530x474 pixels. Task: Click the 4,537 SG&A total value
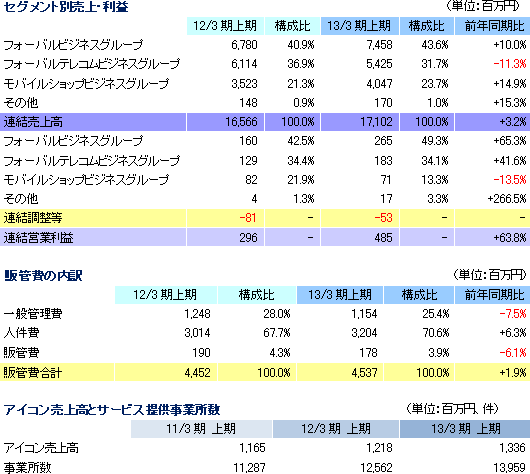(364, 373)
